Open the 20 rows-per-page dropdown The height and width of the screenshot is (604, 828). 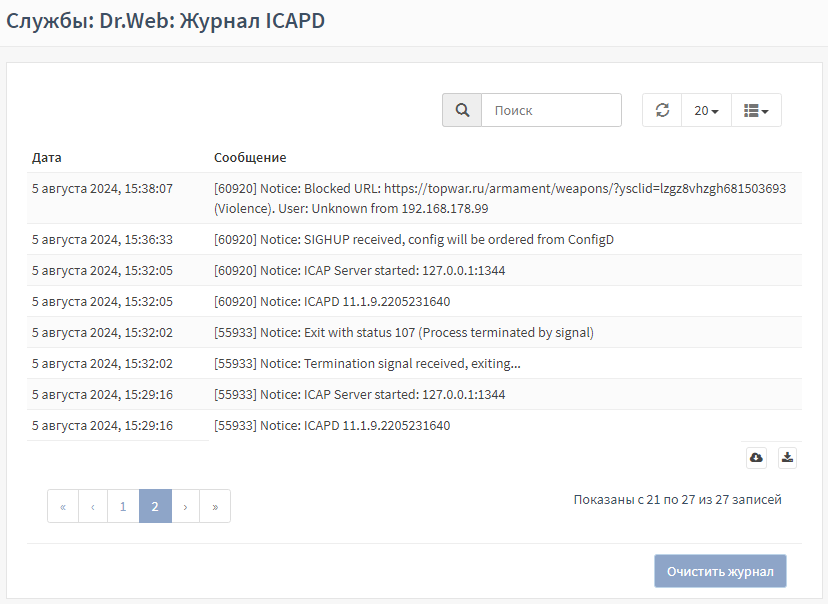click(706, 110)
